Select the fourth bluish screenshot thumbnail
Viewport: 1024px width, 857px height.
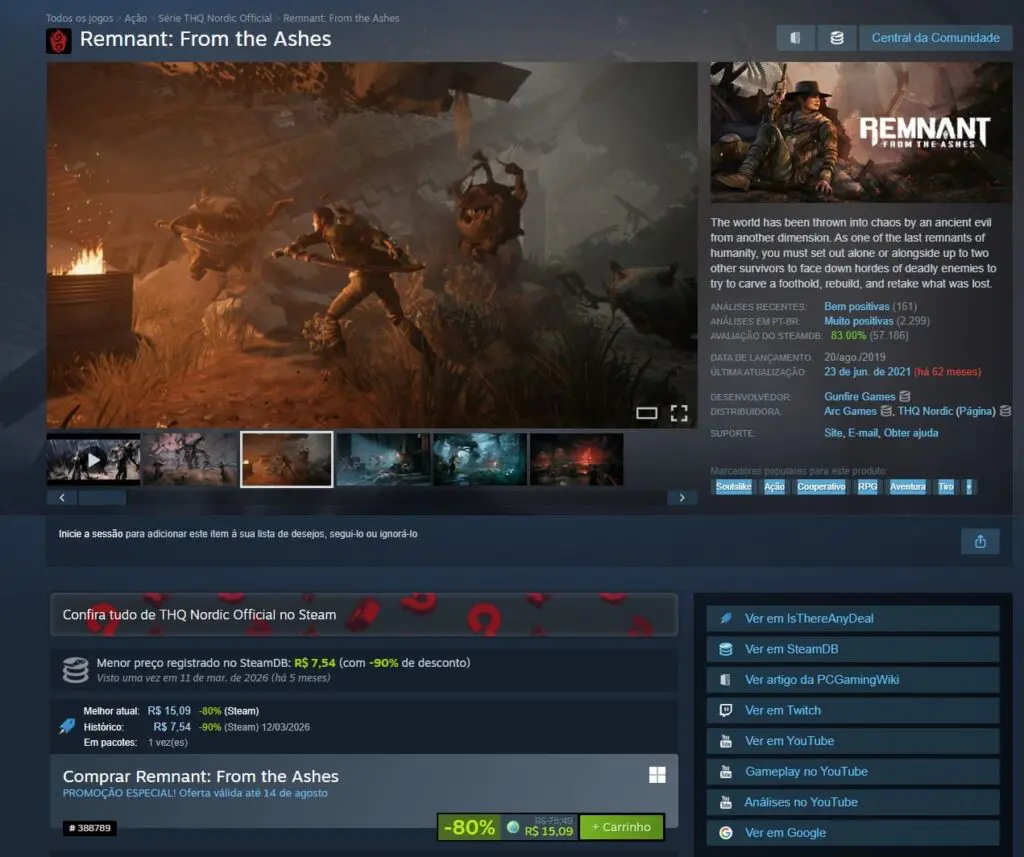tap(383, 459)
